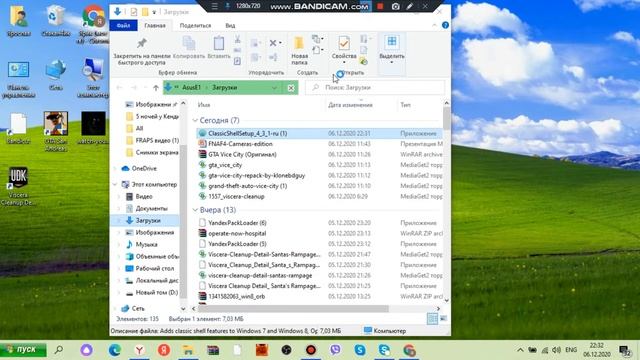Expand OneDrive tree node arrow
Viewport: 640px width, 360px height.
point(115,169)
